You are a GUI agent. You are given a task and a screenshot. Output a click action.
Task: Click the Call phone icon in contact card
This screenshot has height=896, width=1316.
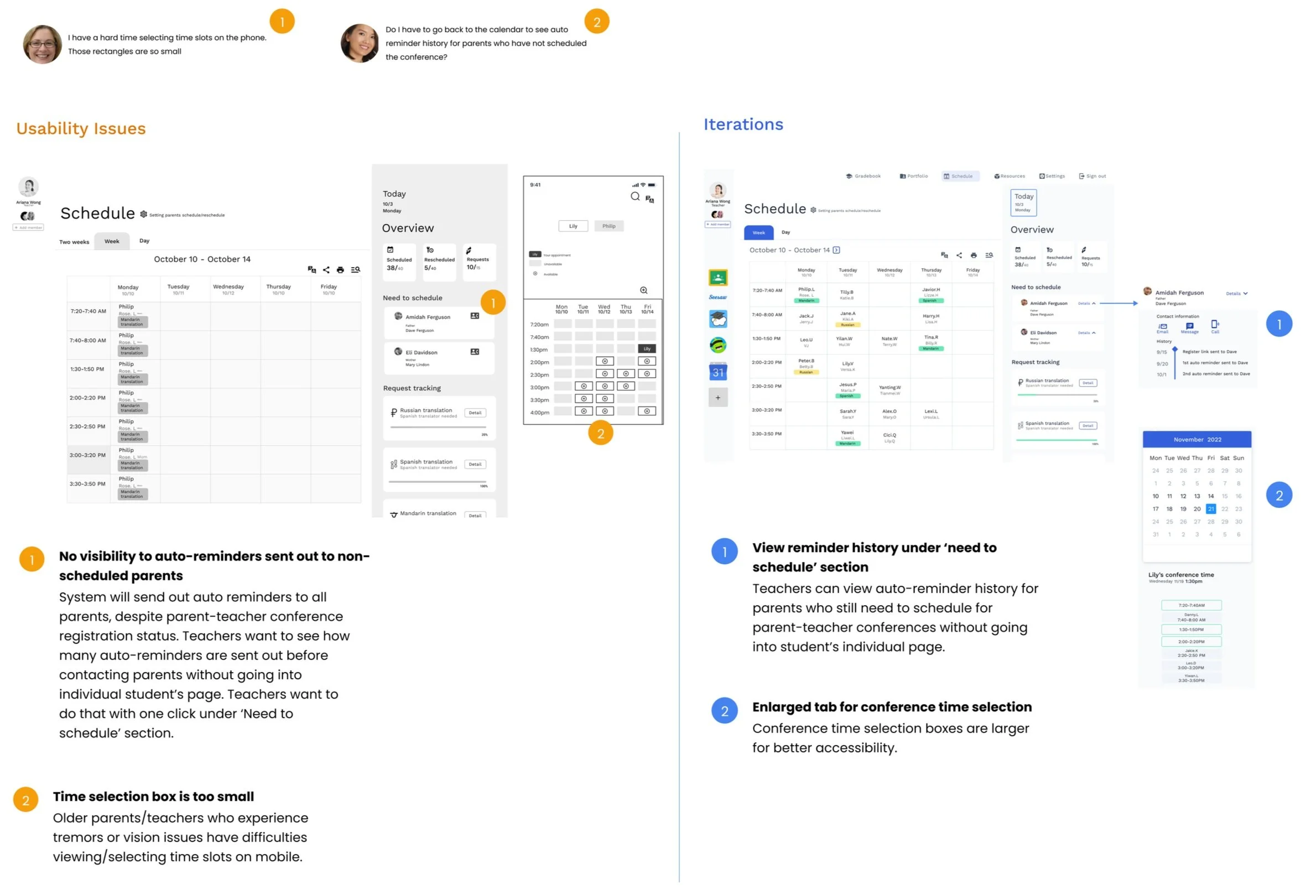point(1215,324)
